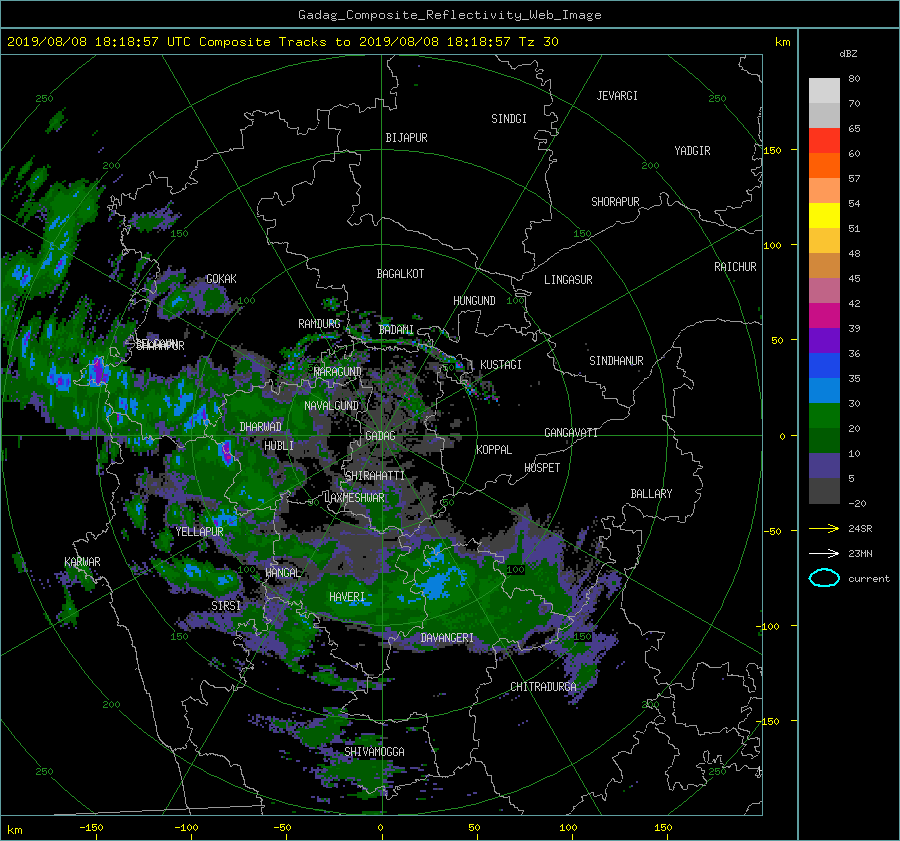Click the light blue 35 dBZ swatch
This screenshot has width=900, height=841.
pyautogui.click(x=824, y=390)
